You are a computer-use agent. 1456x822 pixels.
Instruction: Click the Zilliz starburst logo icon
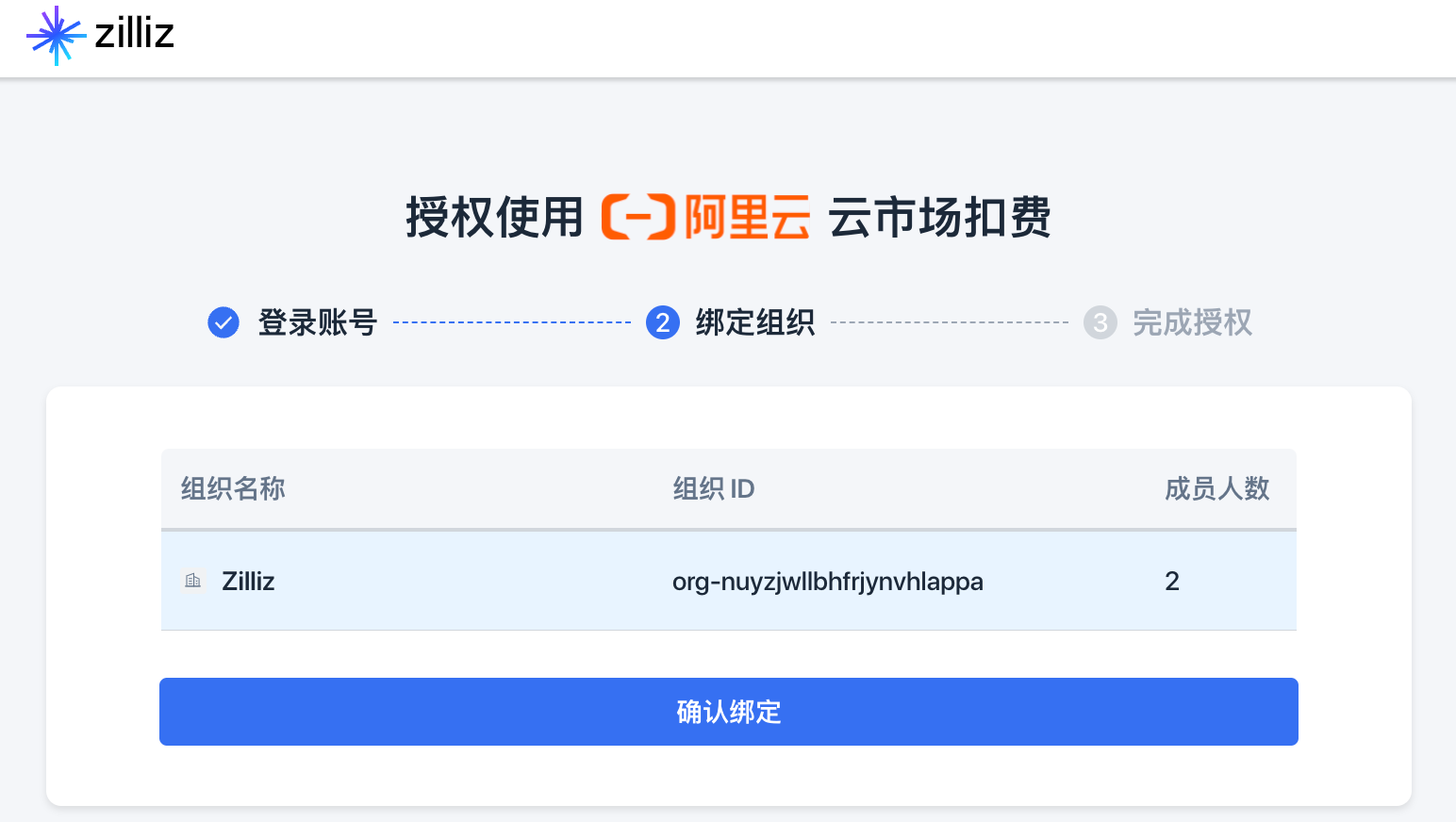pyautogui.click(x=56, y=36)
